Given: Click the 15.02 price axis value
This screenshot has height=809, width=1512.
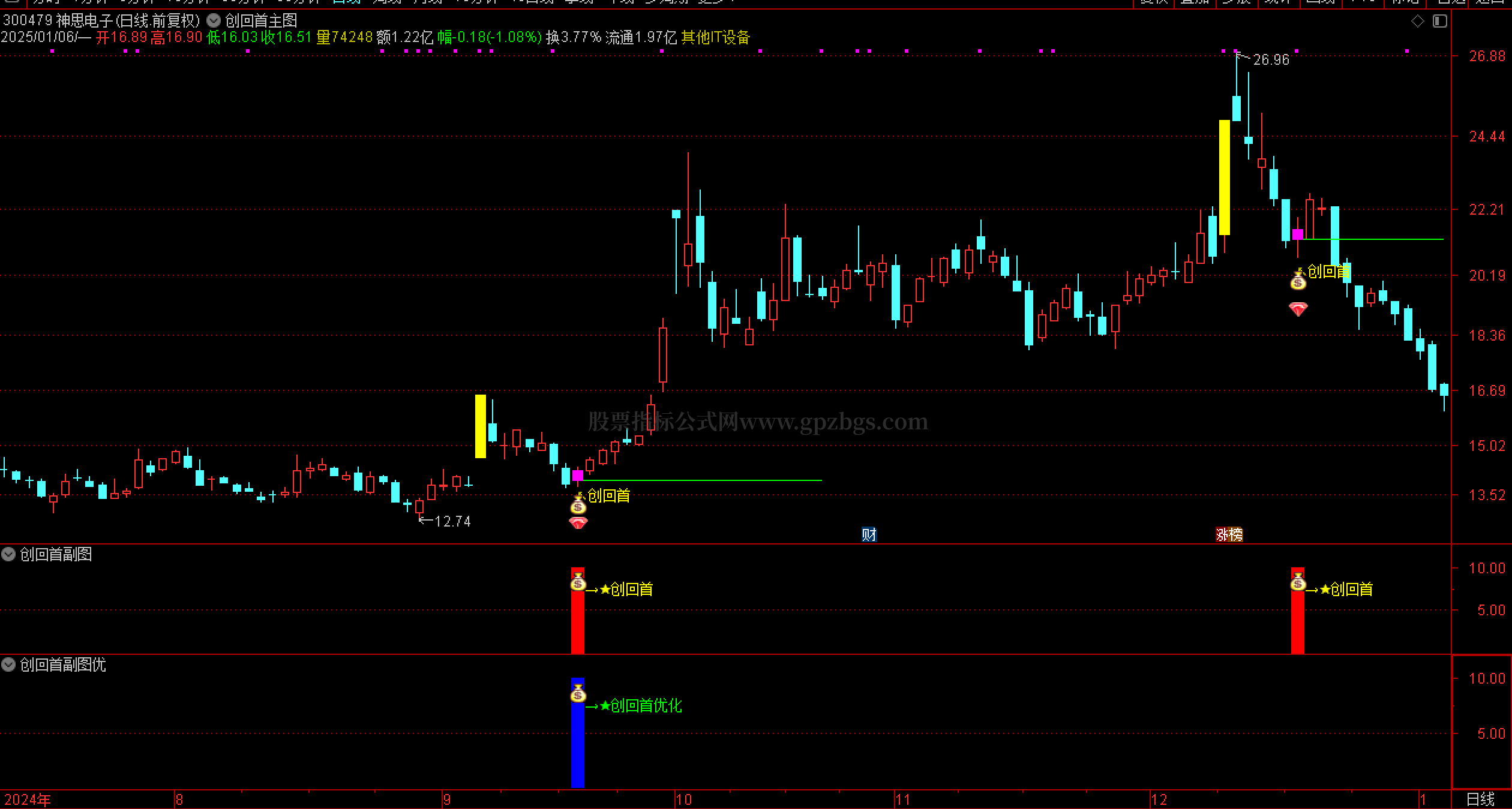Looking at the screenshot, I should point(1487,446).
